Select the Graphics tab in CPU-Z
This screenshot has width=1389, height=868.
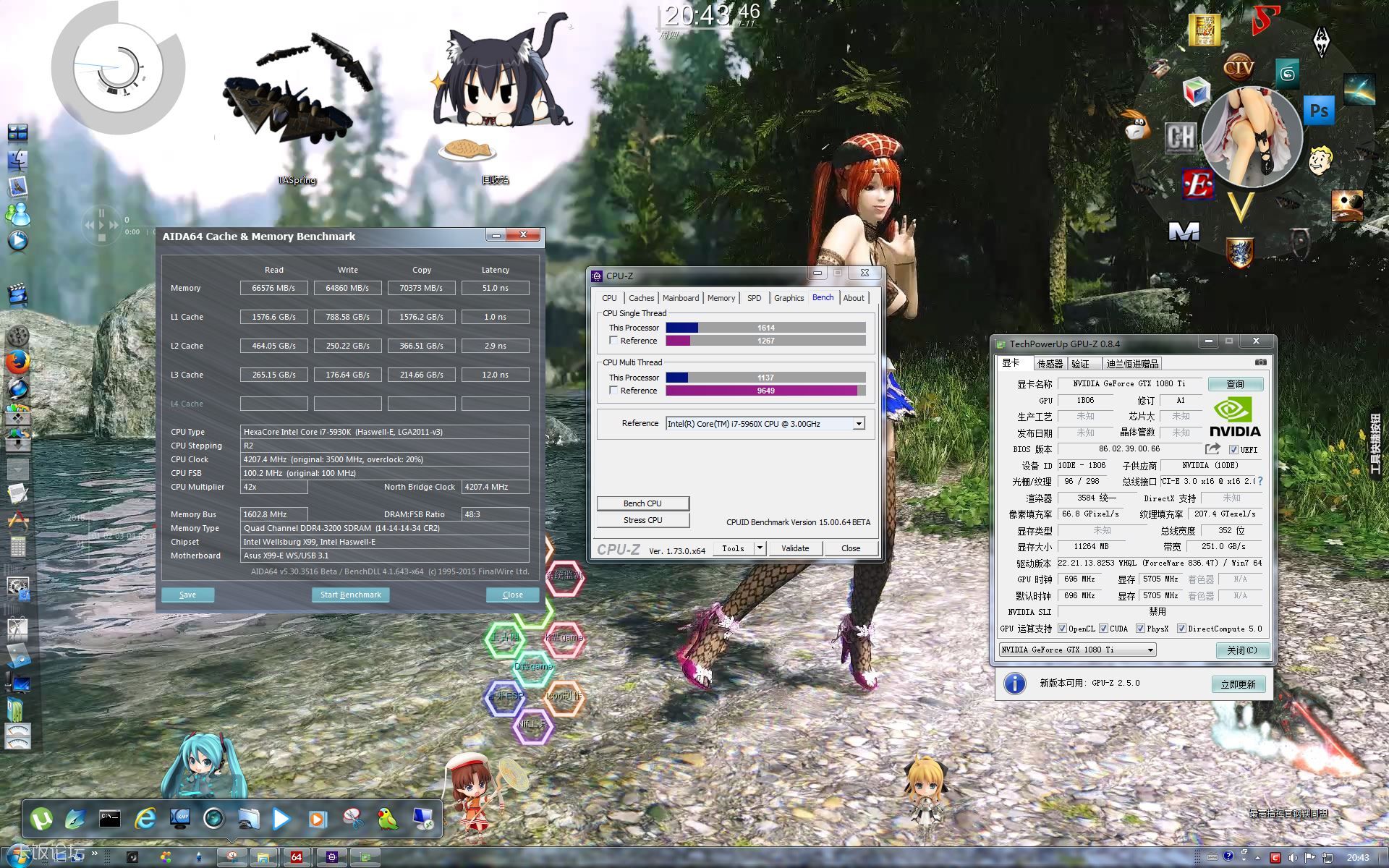click(x=789, y=298)
